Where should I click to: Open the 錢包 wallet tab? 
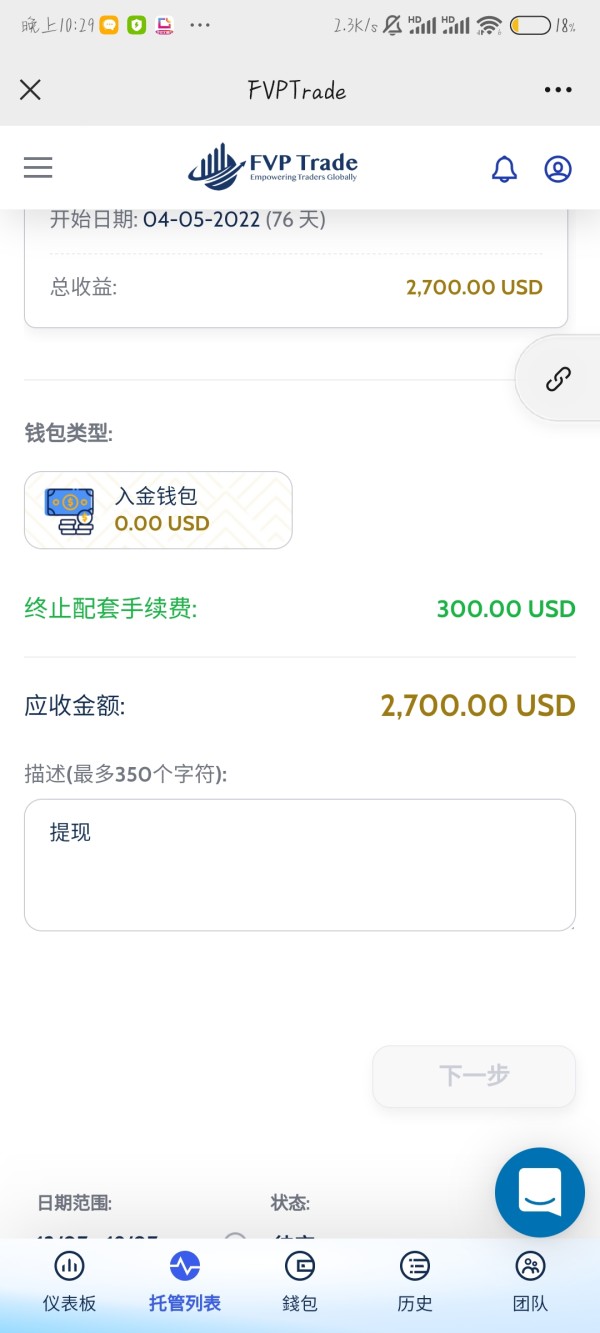(x=300, y=1281)
